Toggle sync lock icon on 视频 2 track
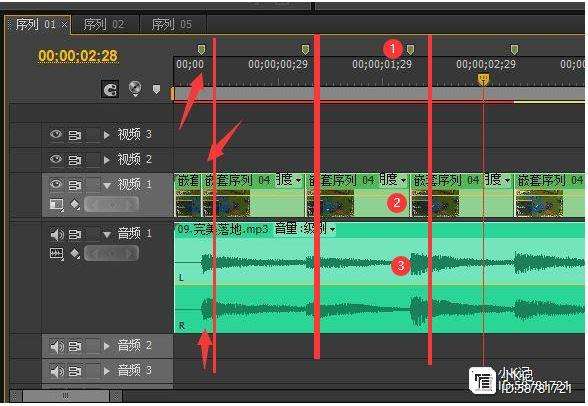The height and width of the screenshot is (406, 588). click(x=75, y=160)
